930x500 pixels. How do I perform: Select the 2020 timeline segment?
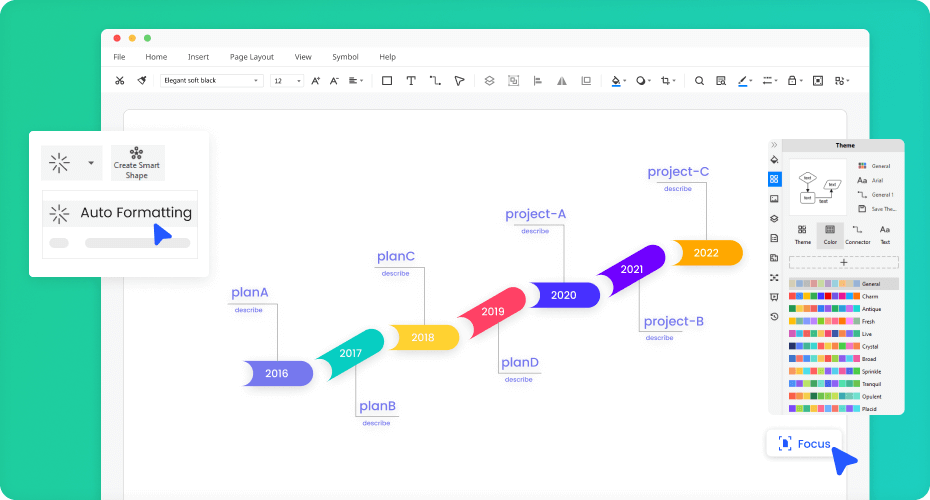click(x=563, y=295)
